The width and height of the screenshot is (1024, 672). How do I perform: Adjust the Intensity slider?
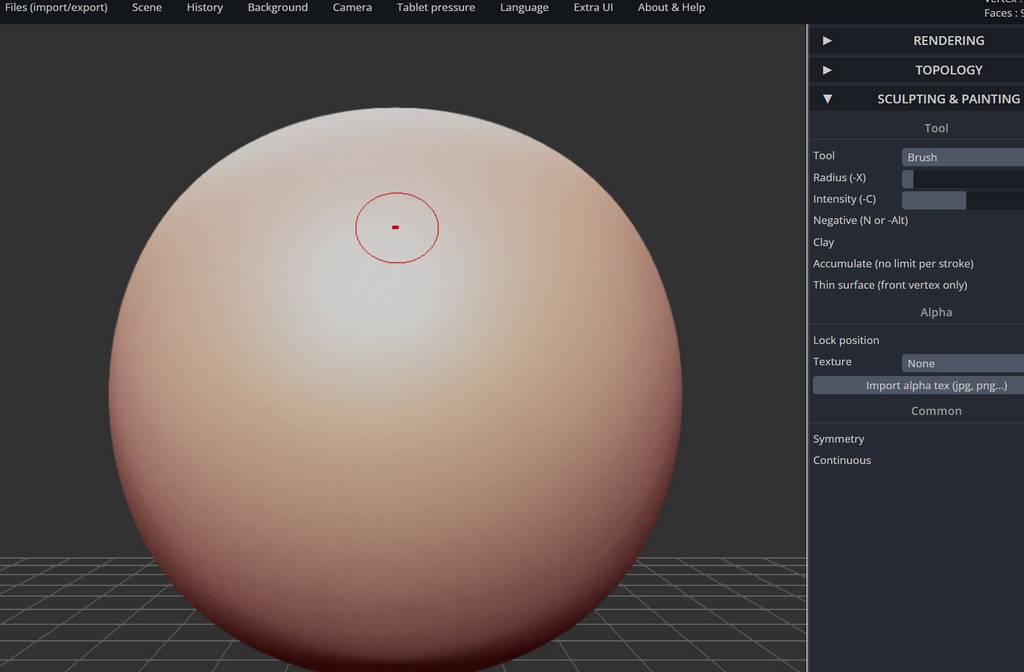pos(962,200)
